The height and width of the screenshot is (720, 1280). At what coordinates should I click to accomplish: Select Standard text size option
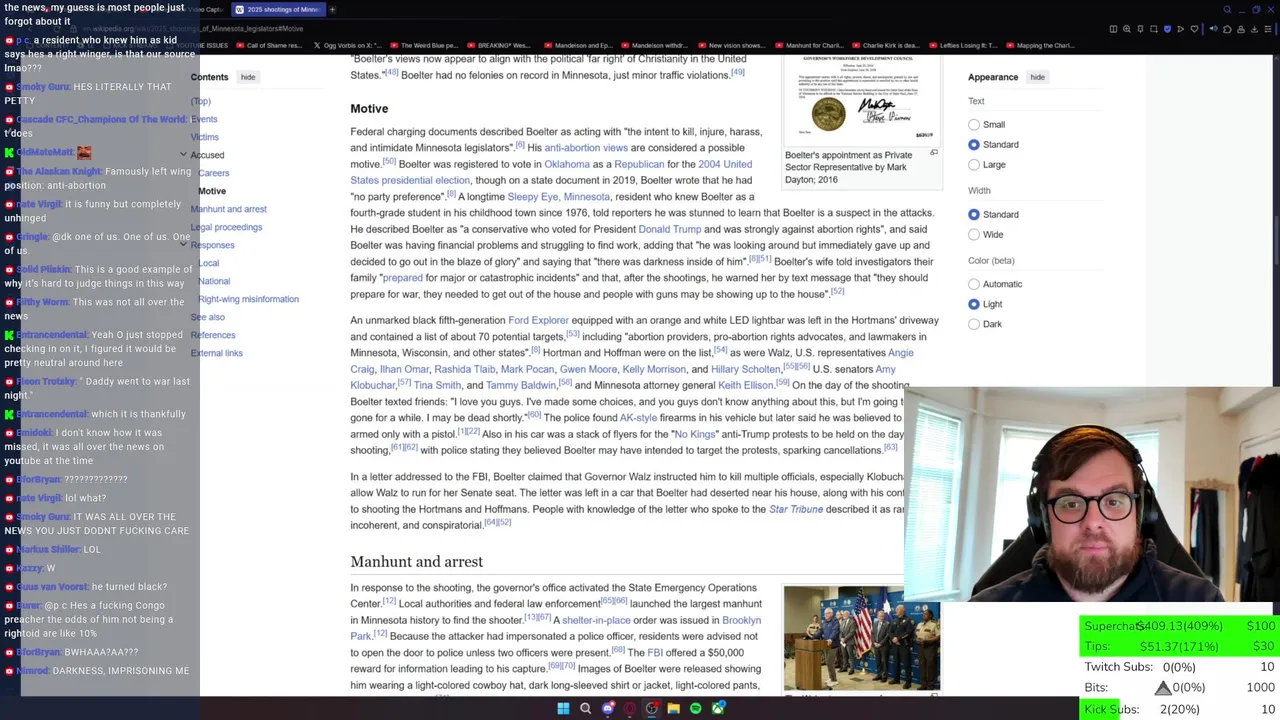(974, 145)
